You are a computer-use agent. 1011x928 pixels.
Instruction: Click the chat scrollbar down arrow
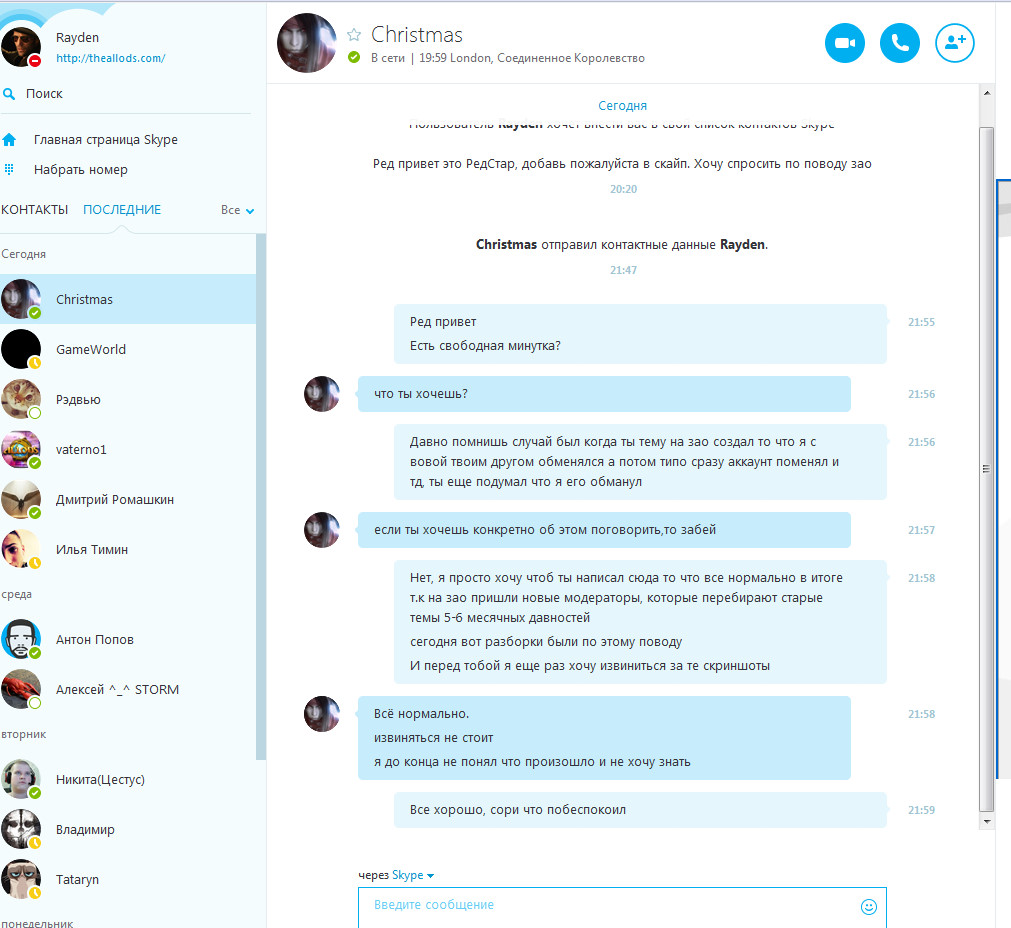(x=986, y=822)
